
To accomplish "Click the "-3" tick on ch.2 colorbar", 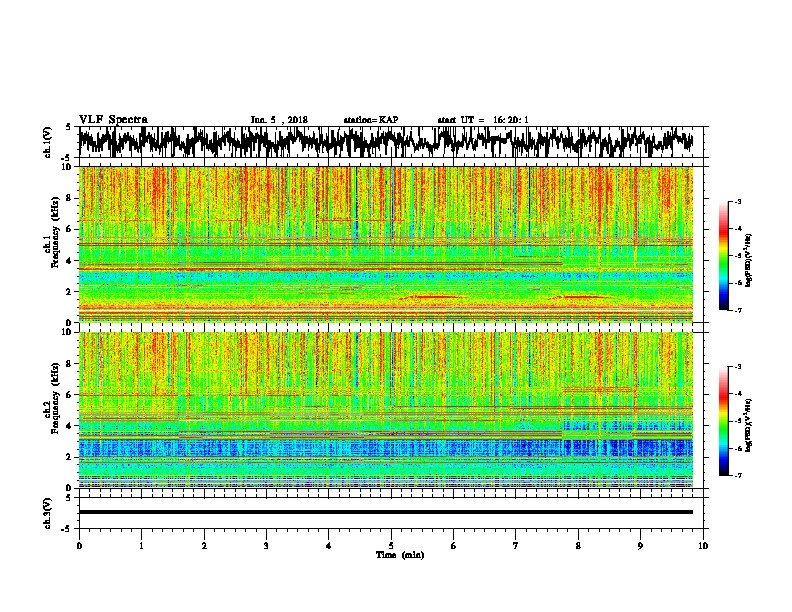I will pos(738,367).
